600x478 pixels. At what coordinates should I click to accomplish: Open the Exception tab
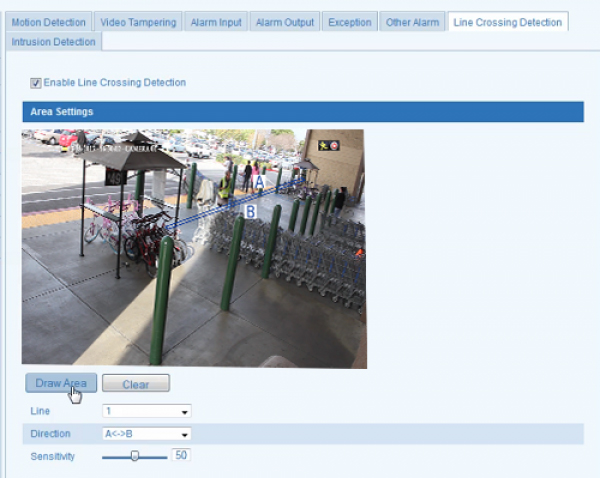[349, 22]
